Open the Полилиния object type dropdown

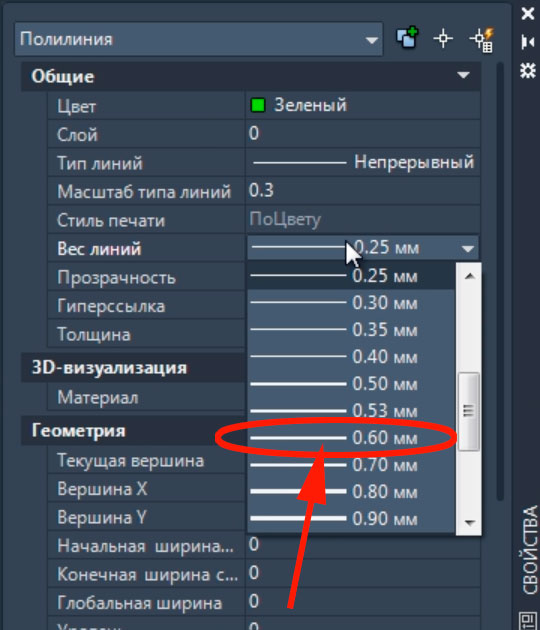(198, 39)
